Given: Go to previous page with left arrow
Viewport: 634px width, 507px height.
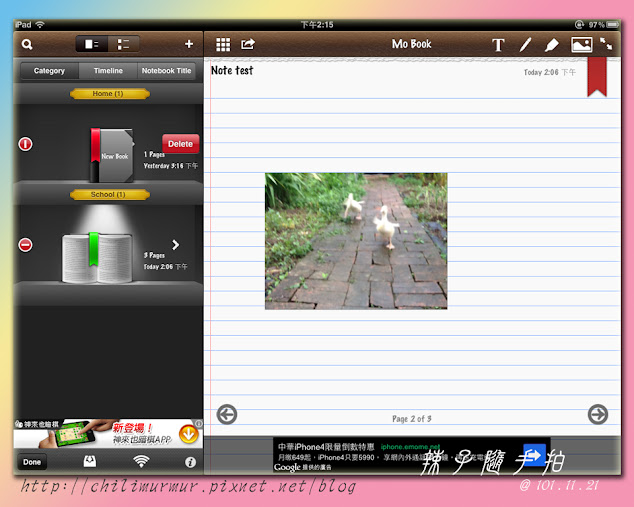Looking at the screenshot, I should tap(226, 414).
